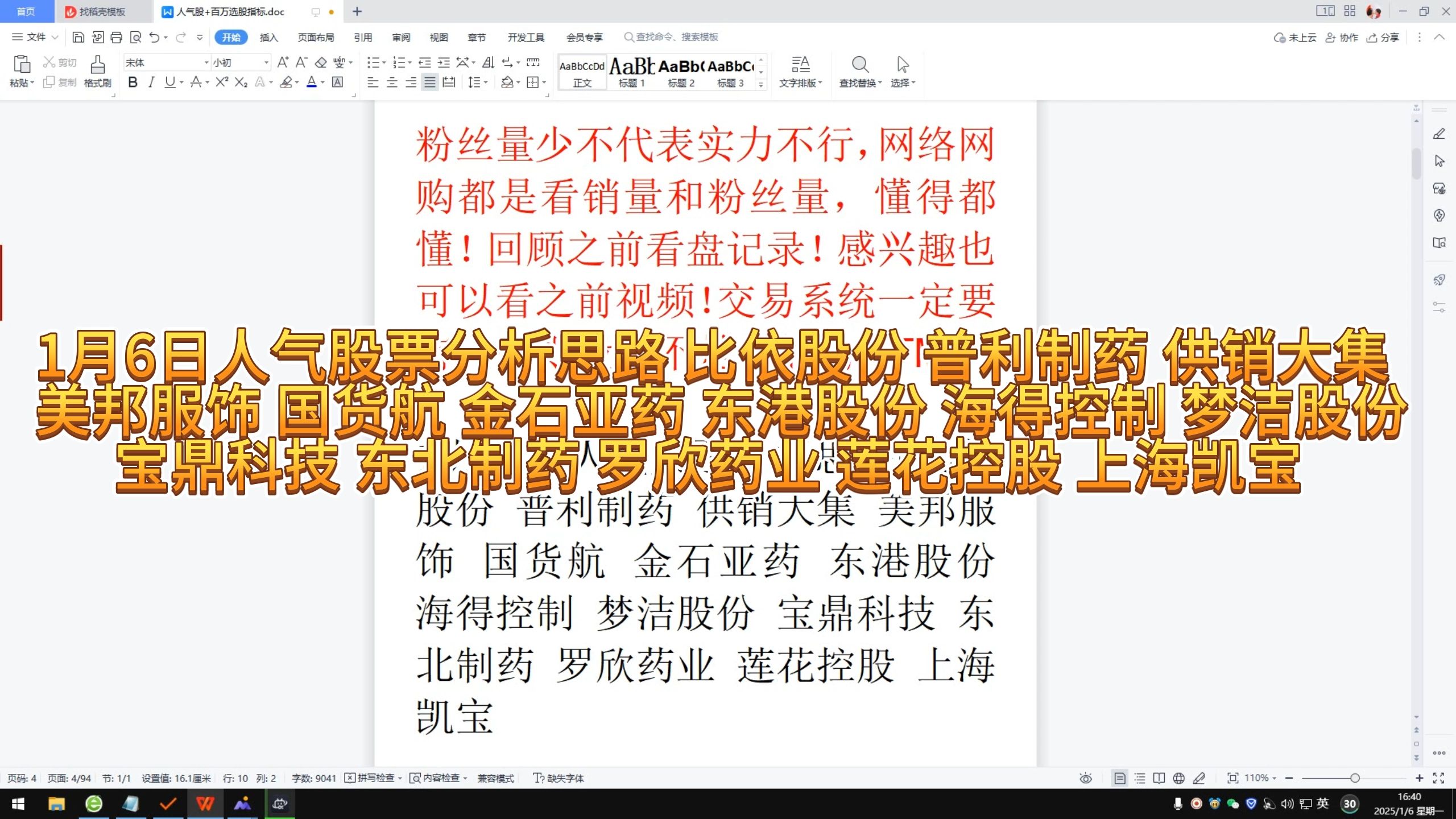Image resolution: width=1456 pixels, height=819 pixels.
Task: Open Windows Start menu
Action: coord(18,804)
